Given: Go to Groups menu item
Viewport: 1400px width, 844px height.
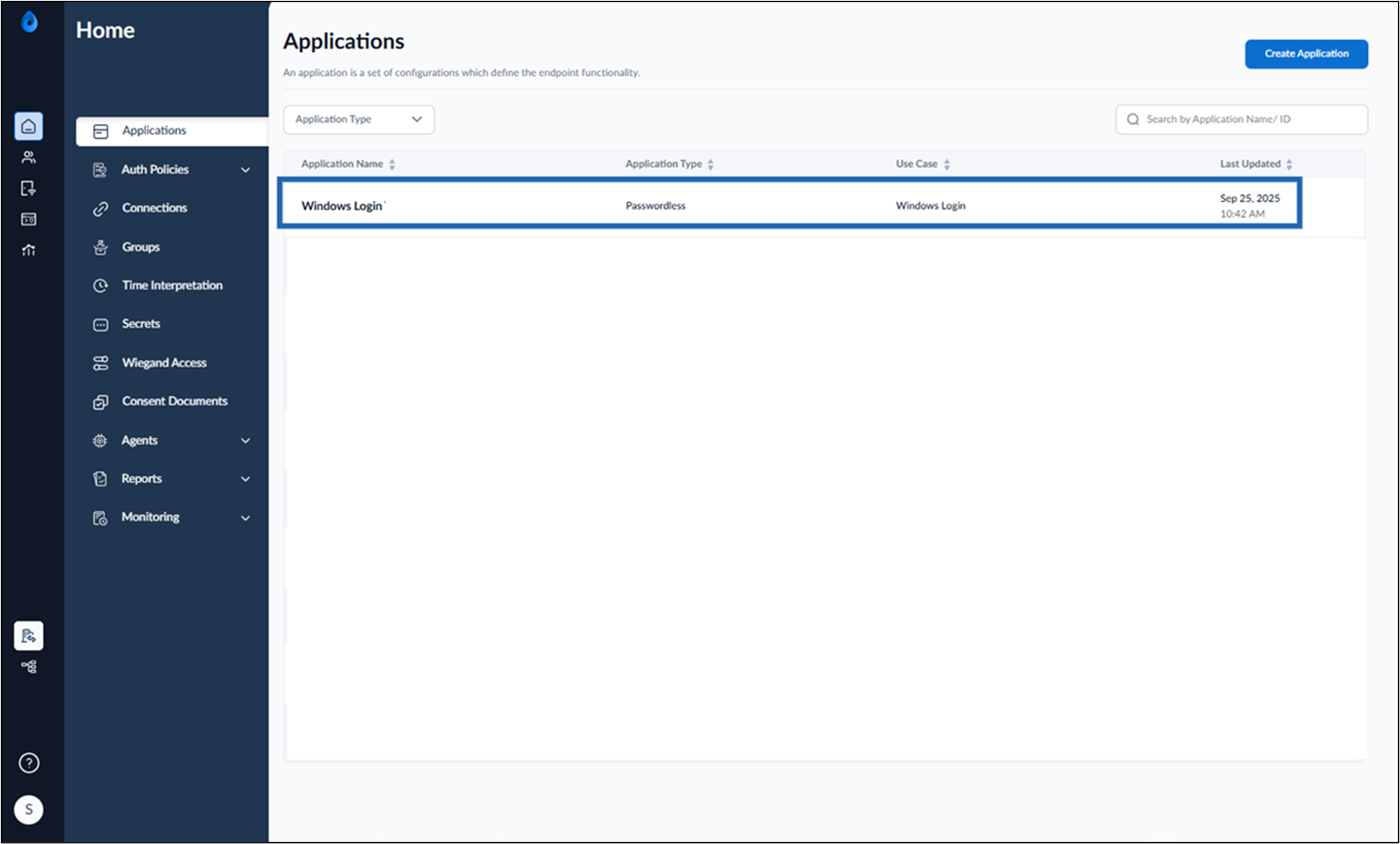Looking at the screenshot, I should 141,247.
